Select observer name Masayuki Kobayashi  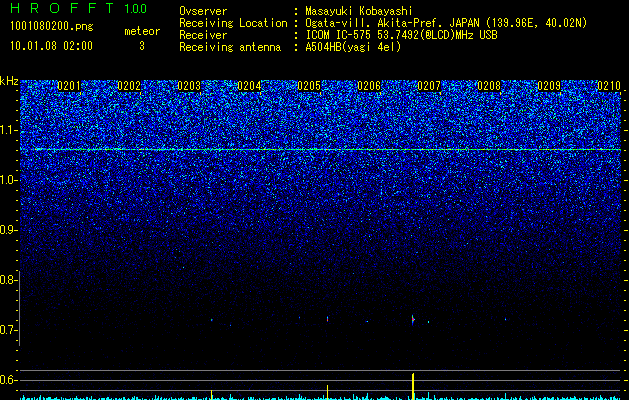[x=359, y=11]
